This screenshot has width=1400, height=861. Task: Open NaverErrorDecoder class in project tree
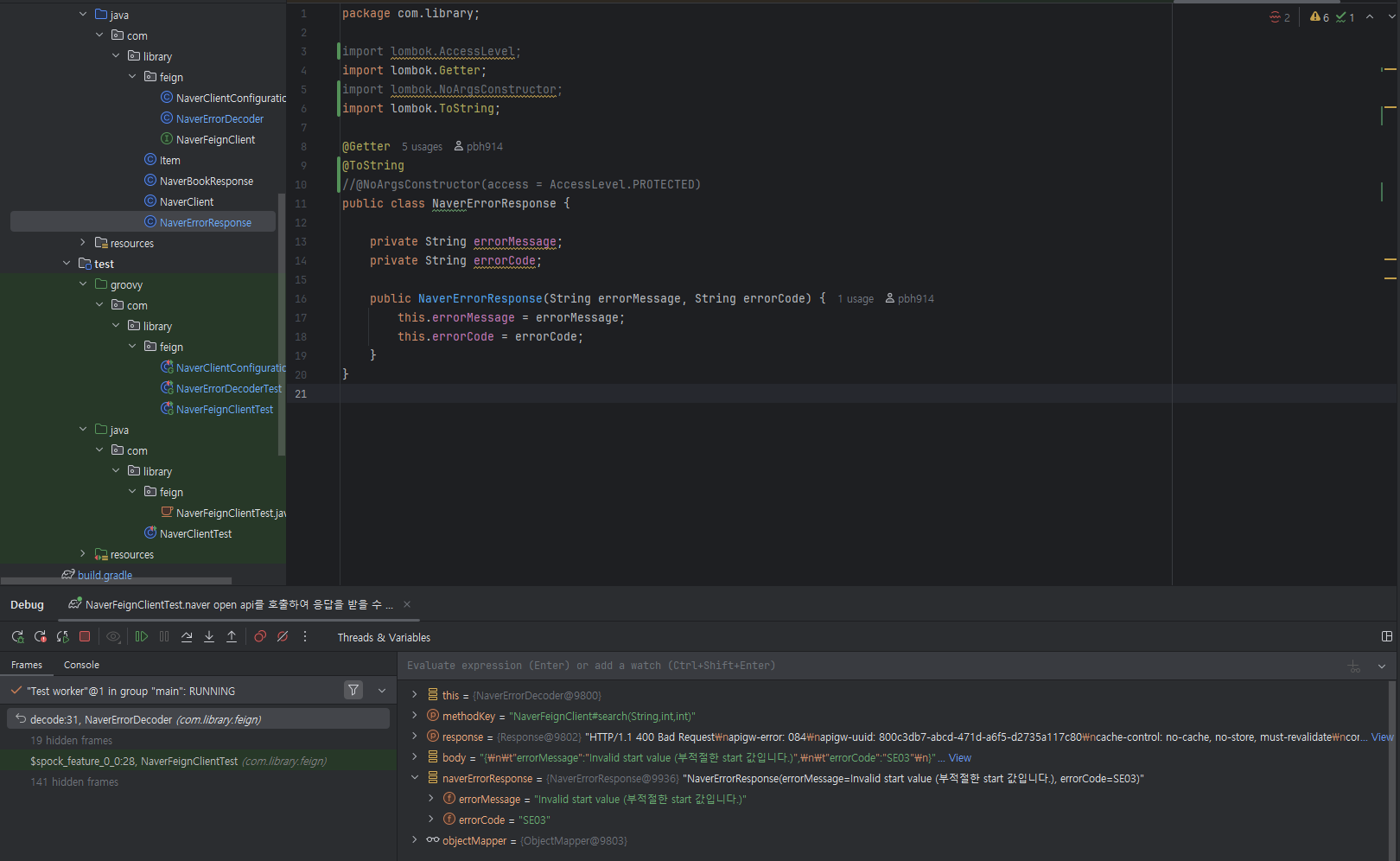pos(220,118)
